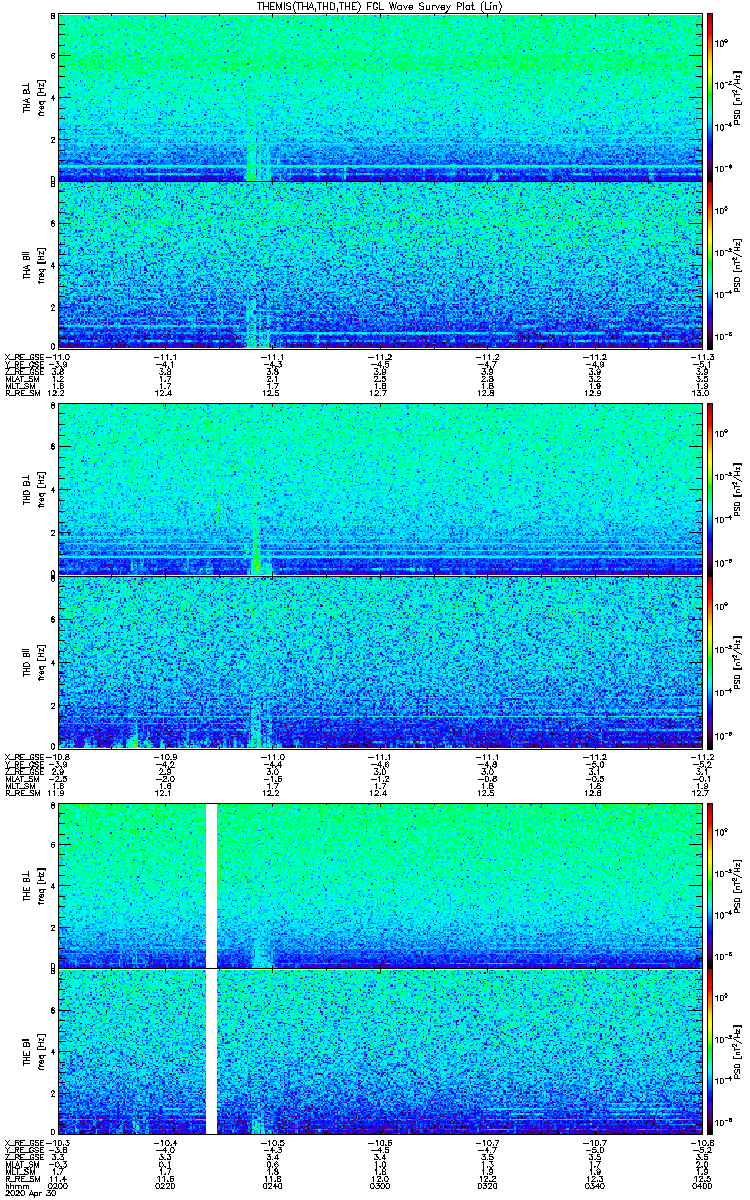Click the THD X_RE_GSE value -10.9
This screenshot has width=750, height=1200.
point(165,757)
